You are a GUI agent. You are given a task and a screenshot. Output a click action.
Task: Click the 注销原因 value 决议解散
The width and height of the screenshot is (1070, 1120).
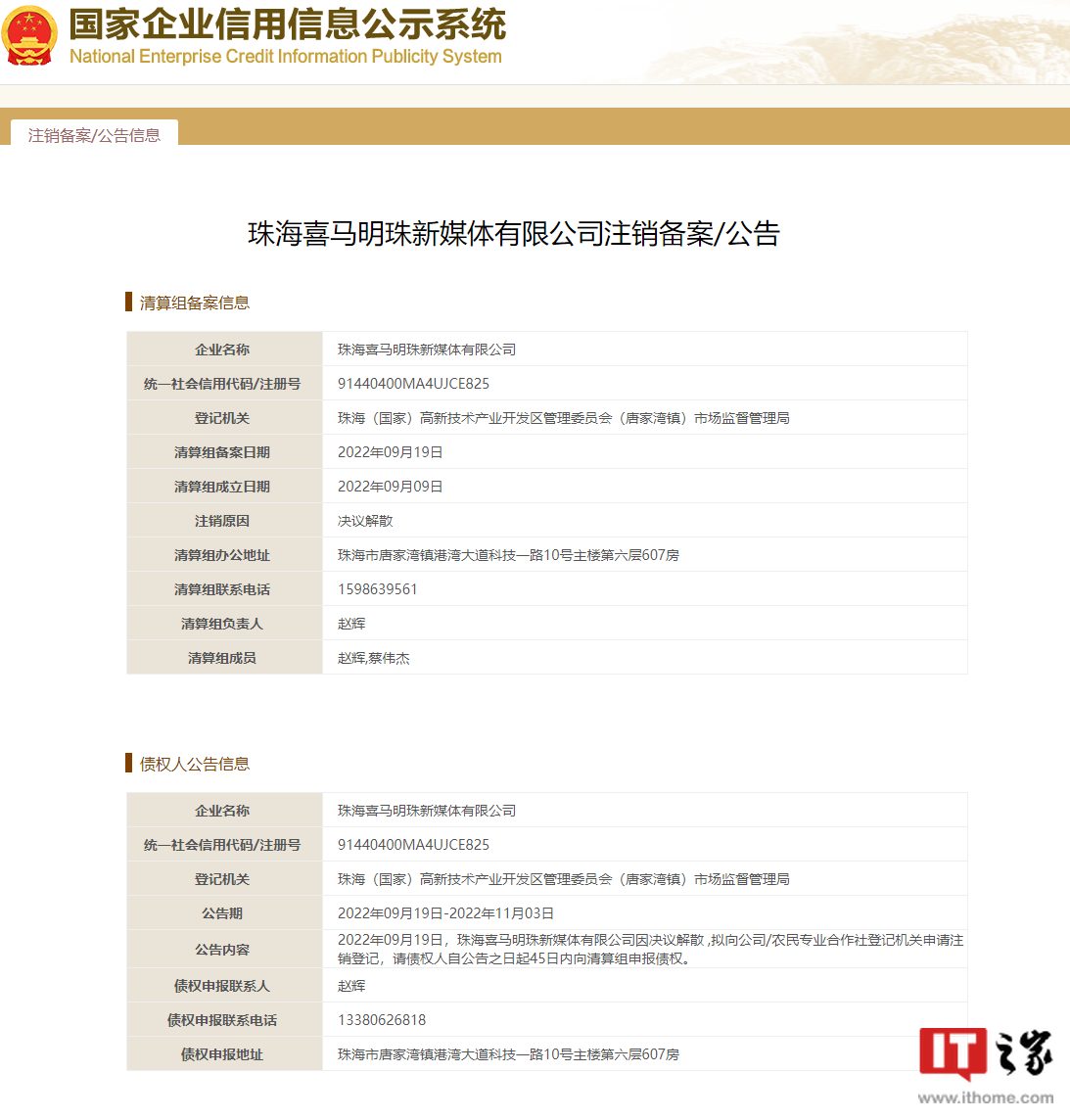365,521
